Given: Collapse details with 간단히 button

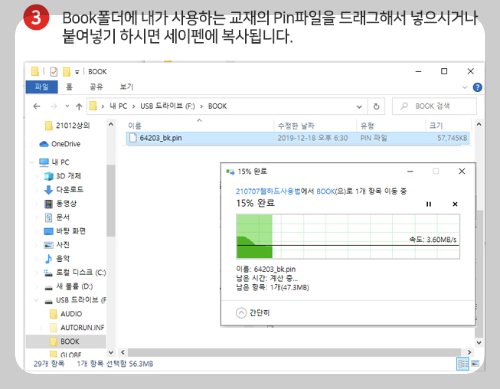Looking at the screenshot, I should point(253,313).
